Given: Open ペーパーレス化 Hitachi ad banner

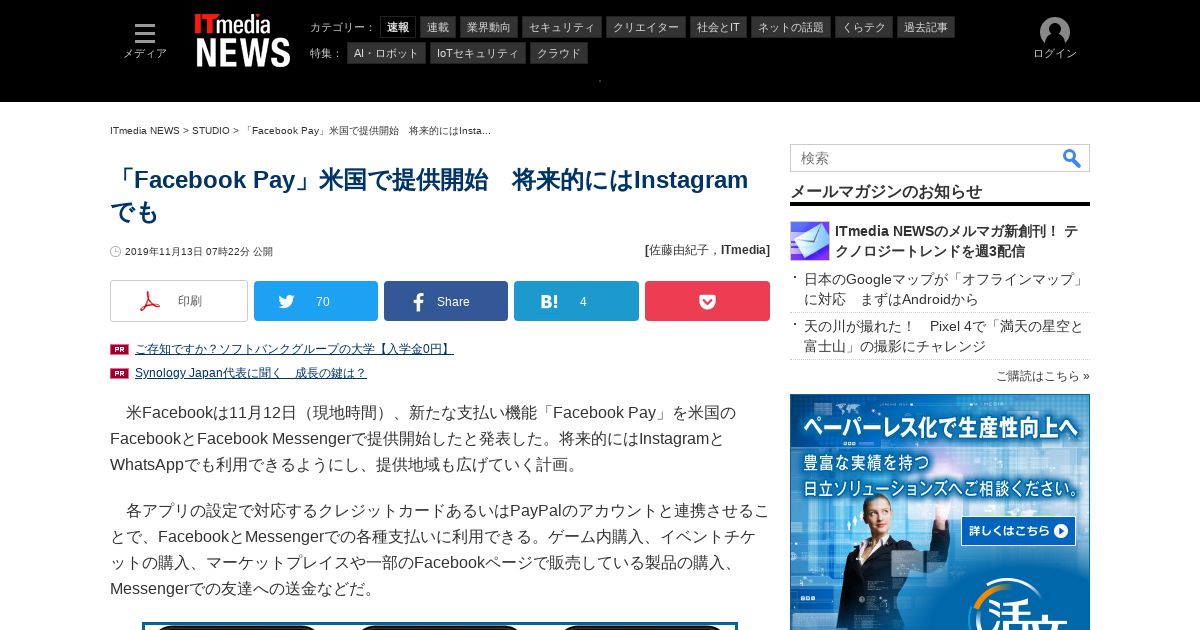Looking at the screenshot, I should [x=940, y=512].
